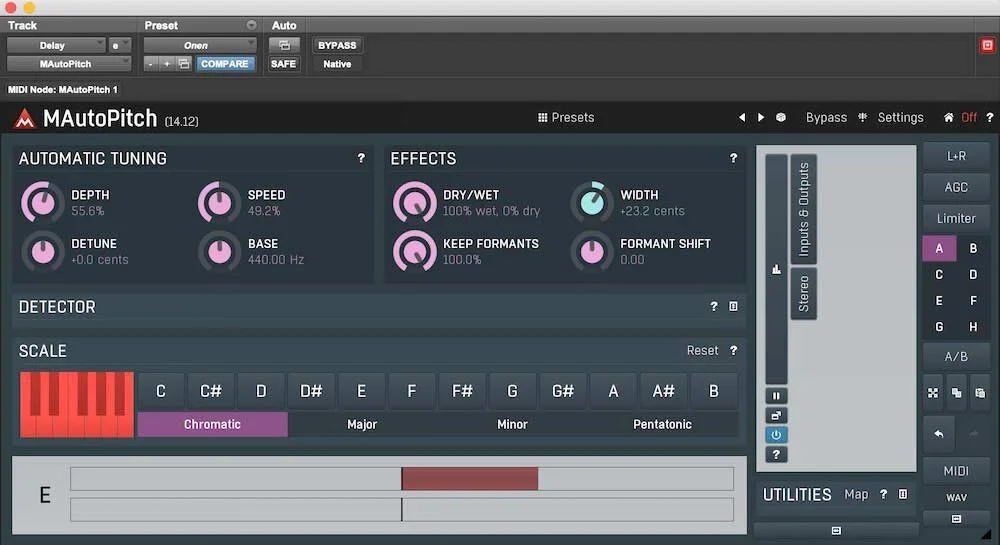Image resolution: width=1000 pixels, height=545 pixels.
Task: Open the plugin Settings
Action: tap(900, 117)
